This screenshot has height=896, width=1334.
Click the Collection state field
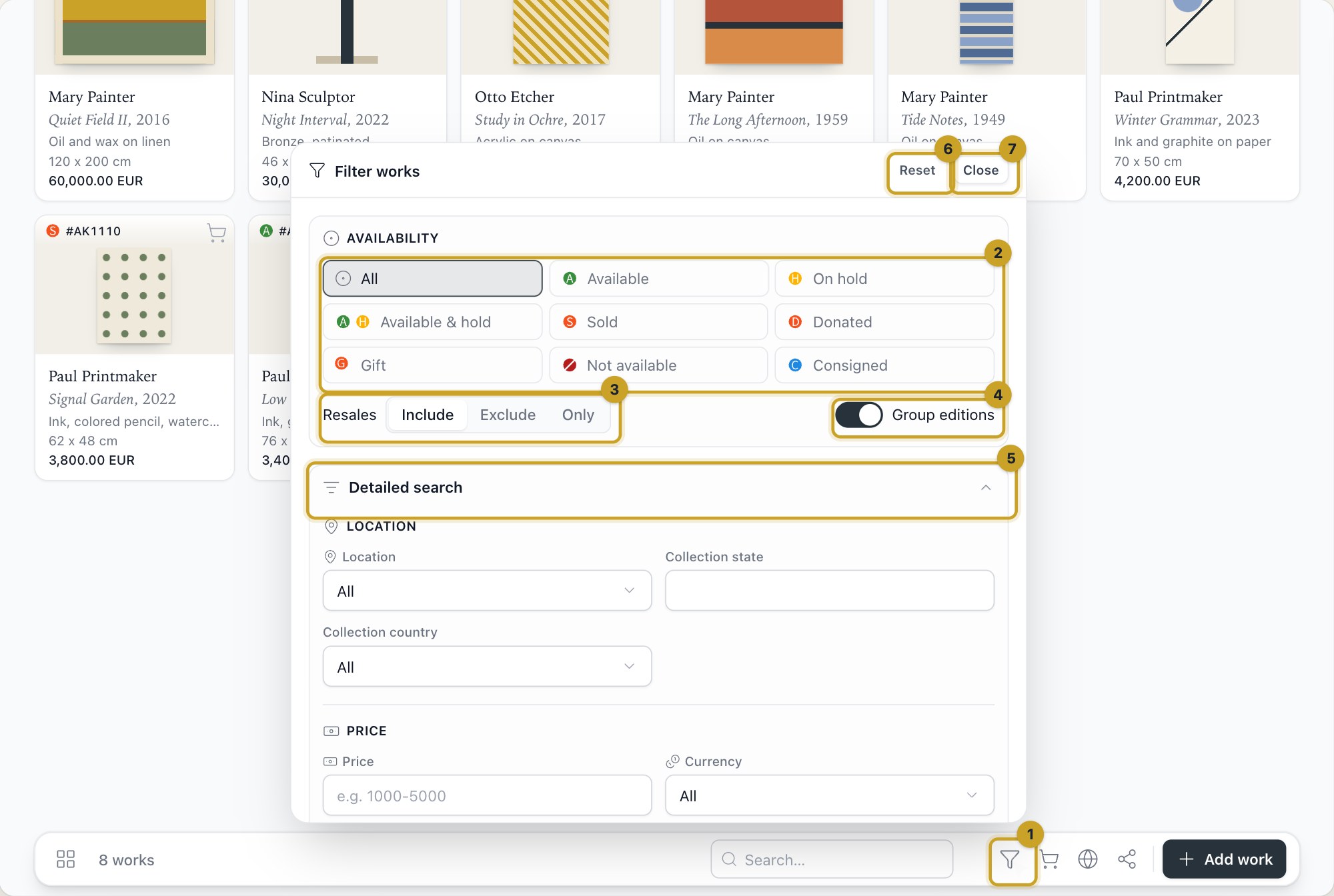click(829, 591)
